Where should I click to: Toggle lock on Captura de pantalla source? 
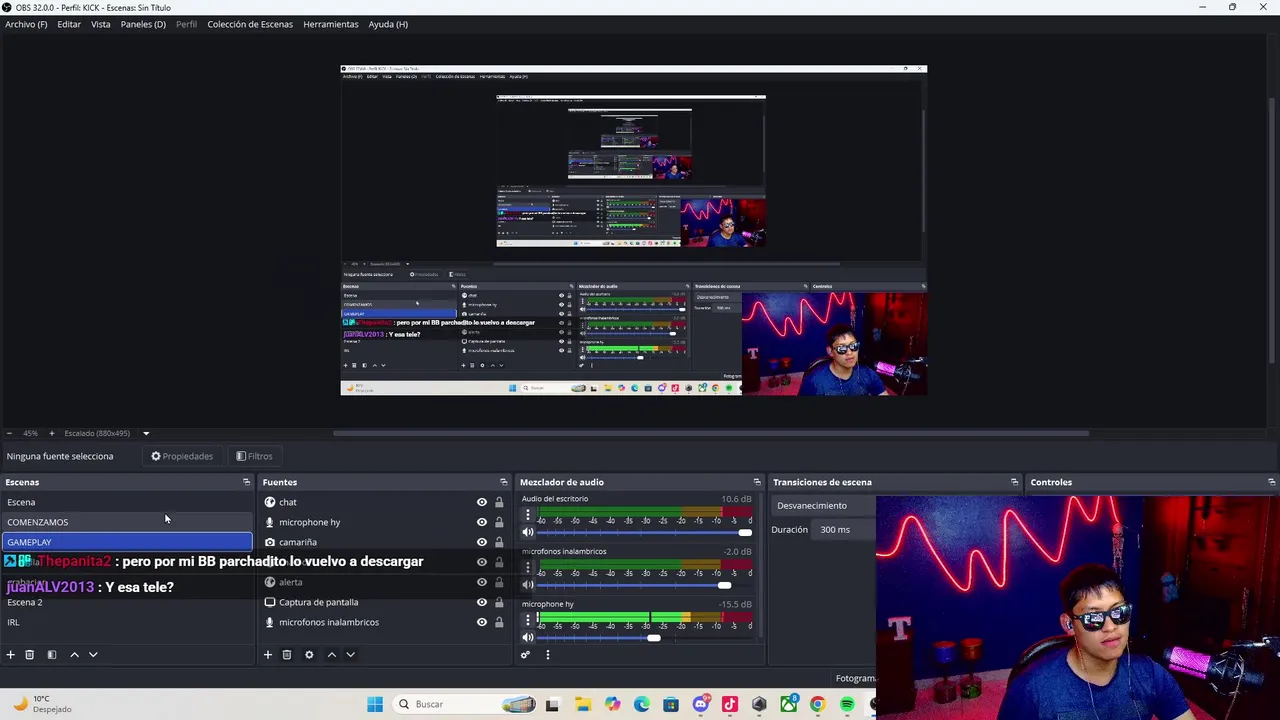pos(499,602)
